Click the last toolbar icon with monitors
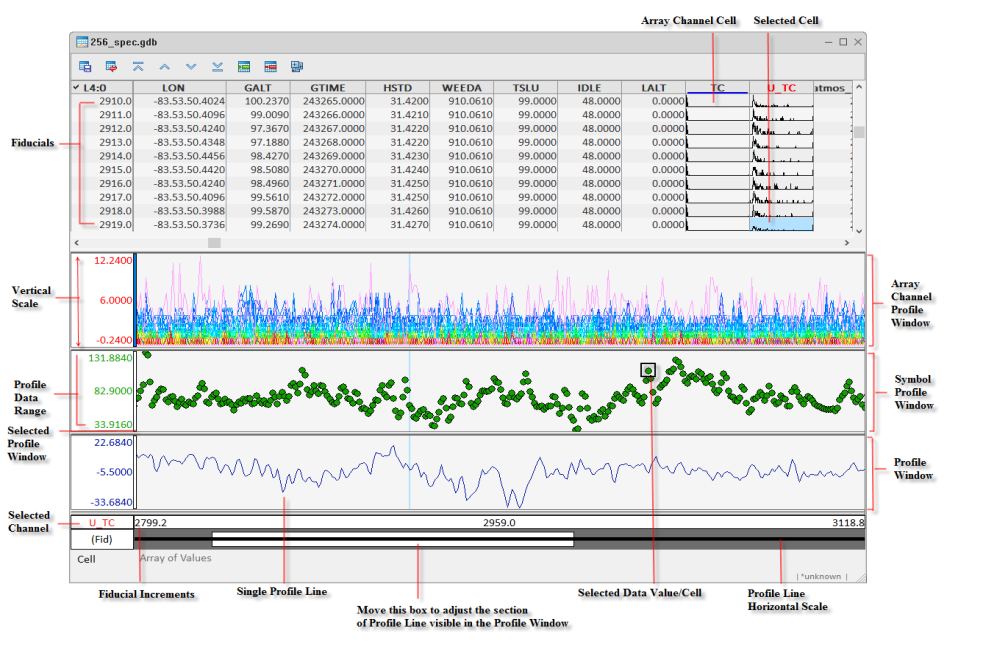Image resolution: width=983 pixels, height=654 pixels. [x=297, y=67]
